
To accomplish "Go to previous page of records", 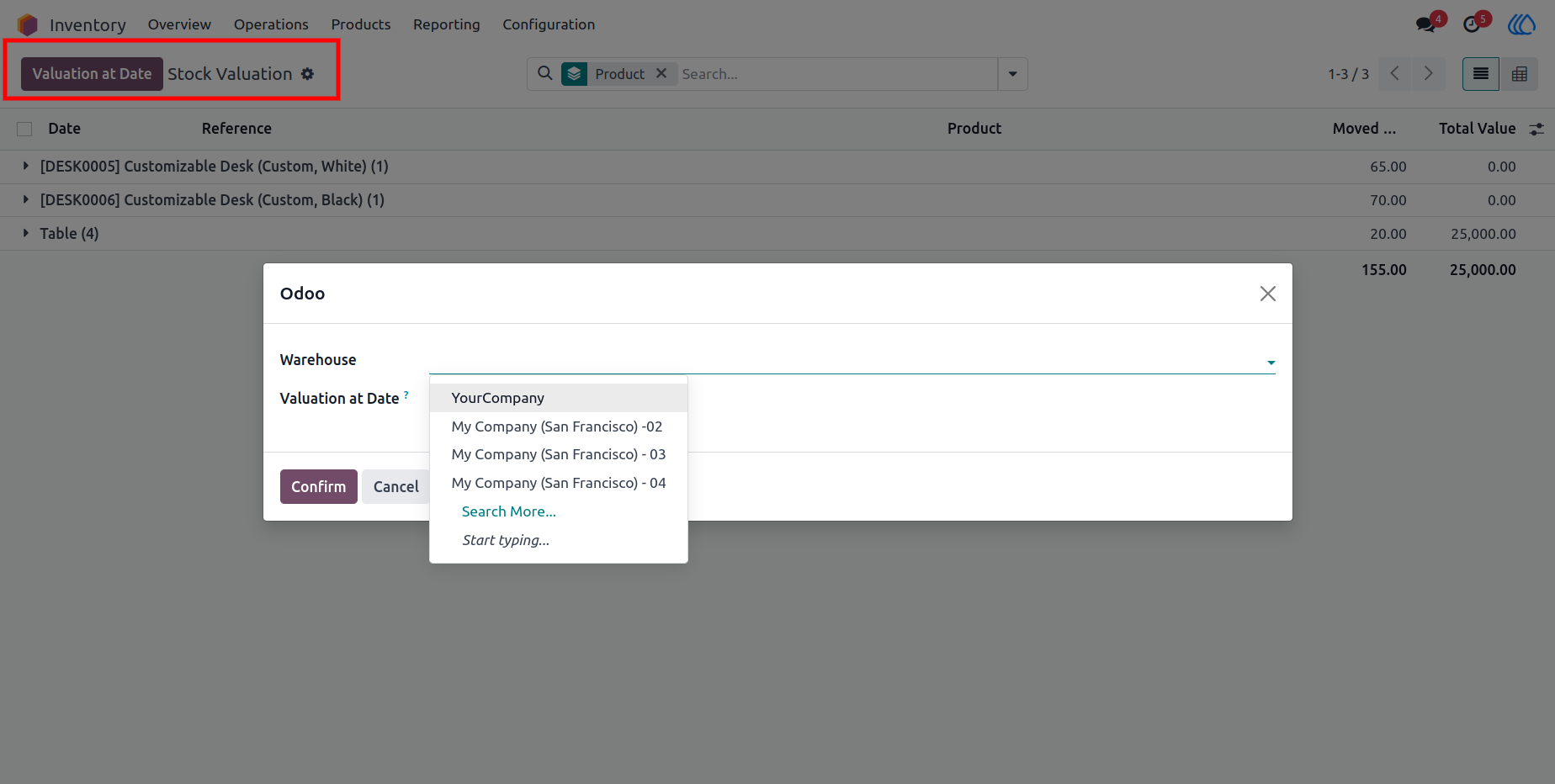I will 1394,73.
